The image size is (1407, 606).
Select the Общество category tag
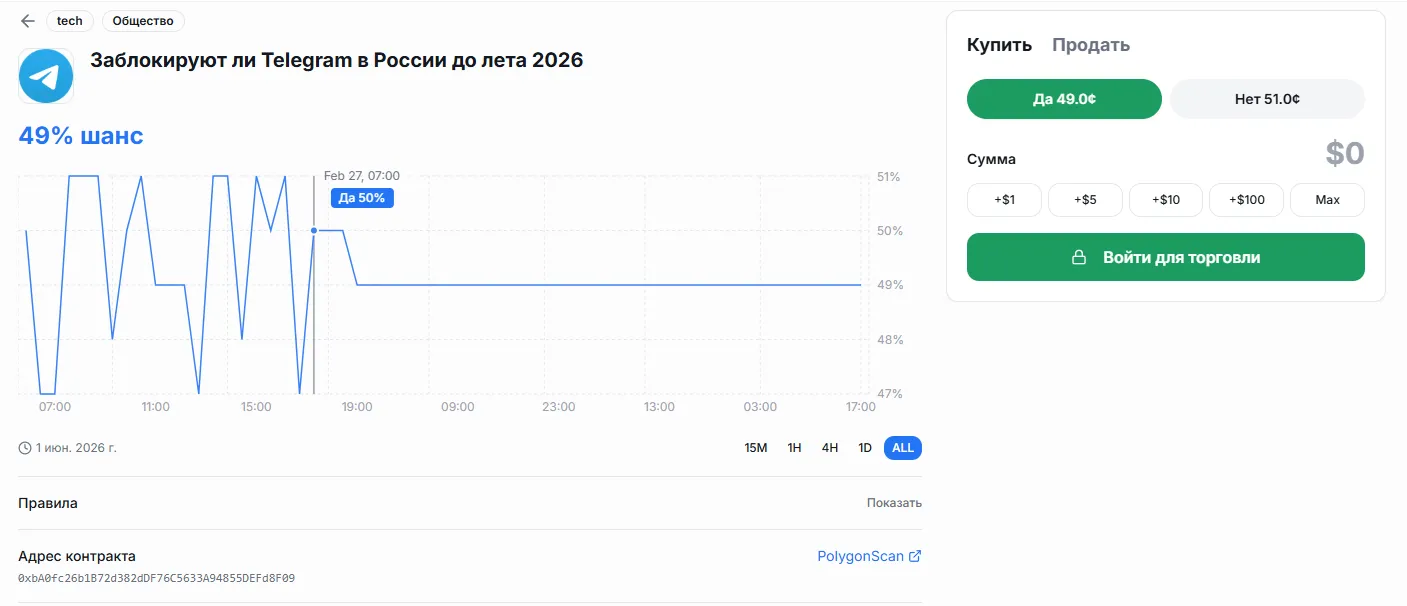coord(143,21)
